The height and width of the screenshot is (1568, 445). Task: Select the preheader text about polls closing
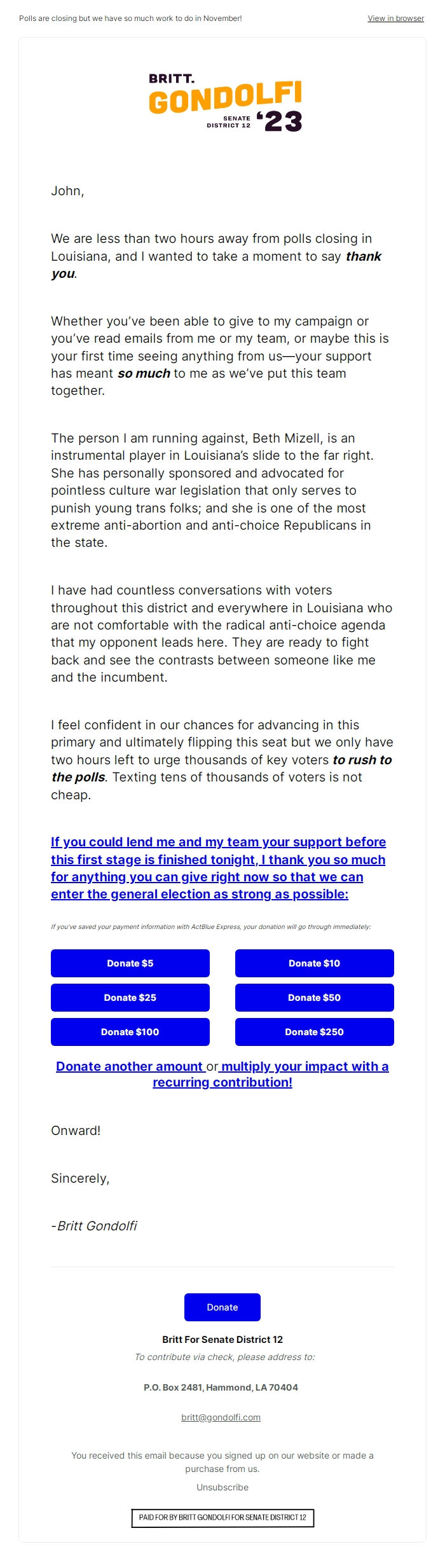coord(129,18)
